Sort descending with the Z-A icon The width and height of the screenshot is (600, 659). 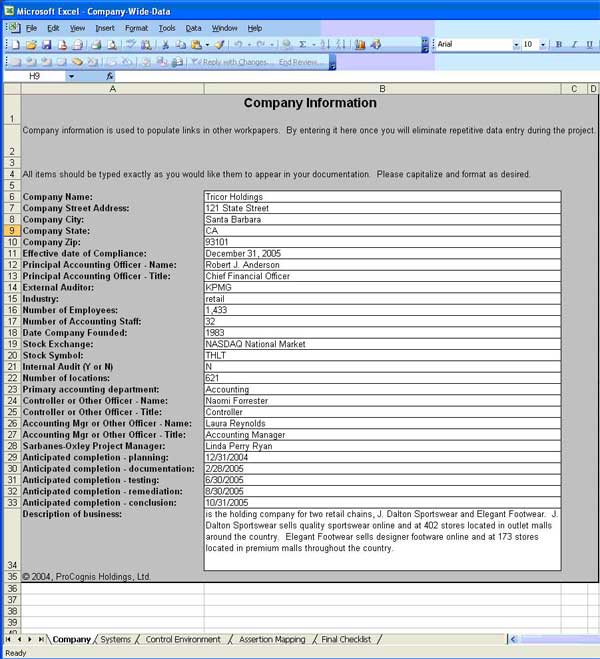(x=341, y=44)
